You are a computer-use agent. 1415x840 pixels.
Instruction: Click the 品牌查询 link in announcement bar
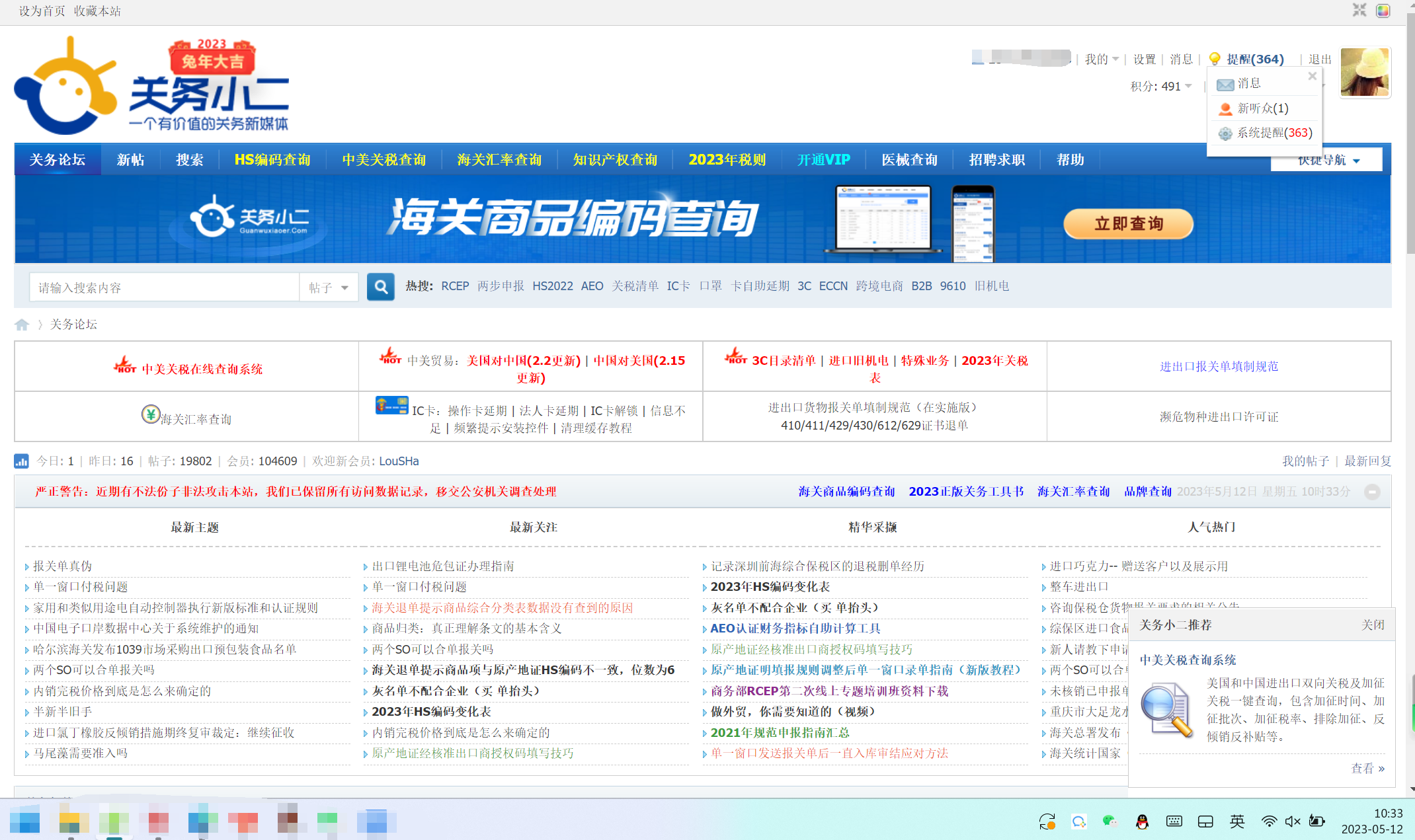coord(1148,492)
